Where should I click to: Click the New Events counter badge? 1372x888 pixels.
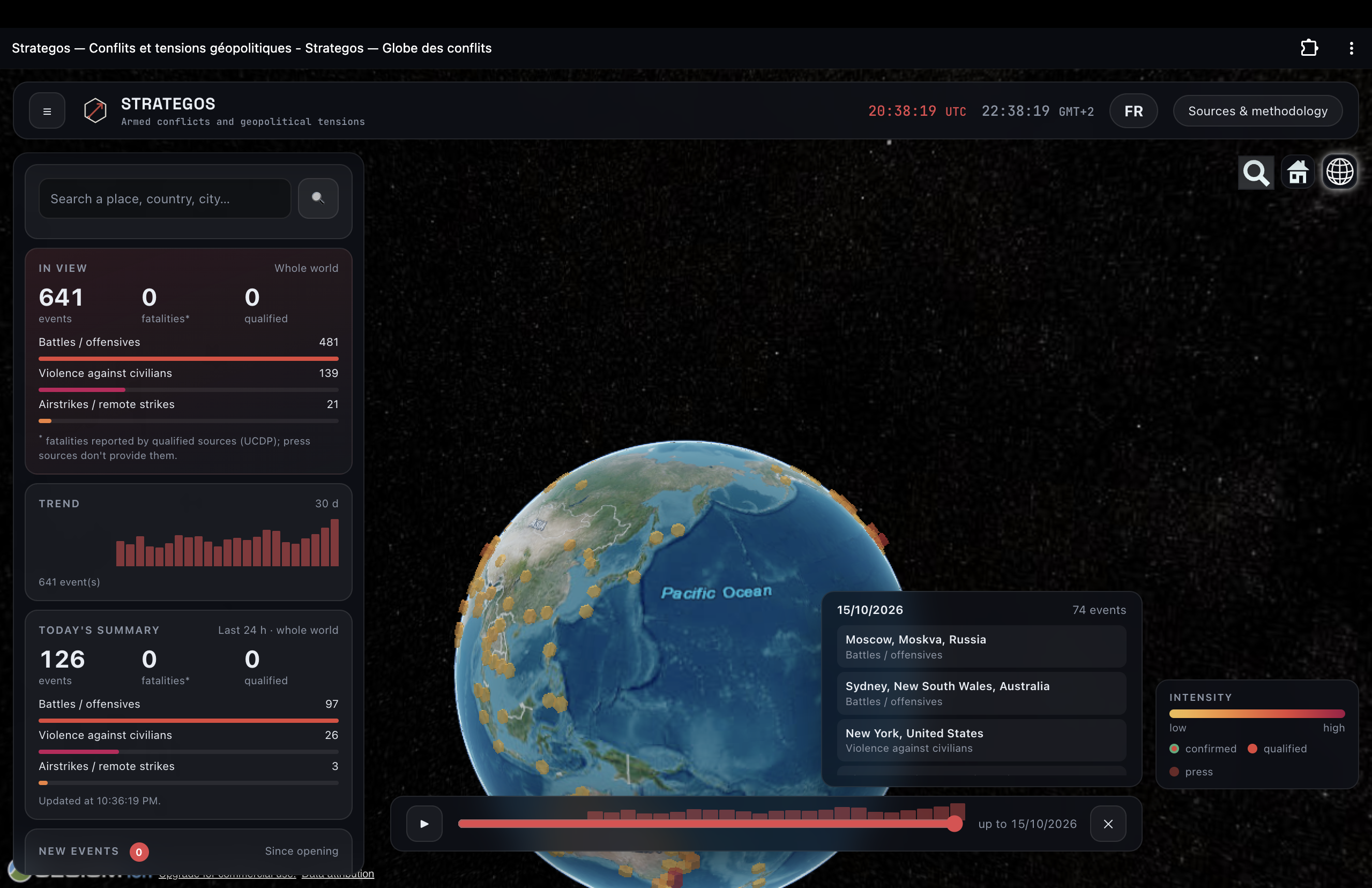[x=139, y=852]
